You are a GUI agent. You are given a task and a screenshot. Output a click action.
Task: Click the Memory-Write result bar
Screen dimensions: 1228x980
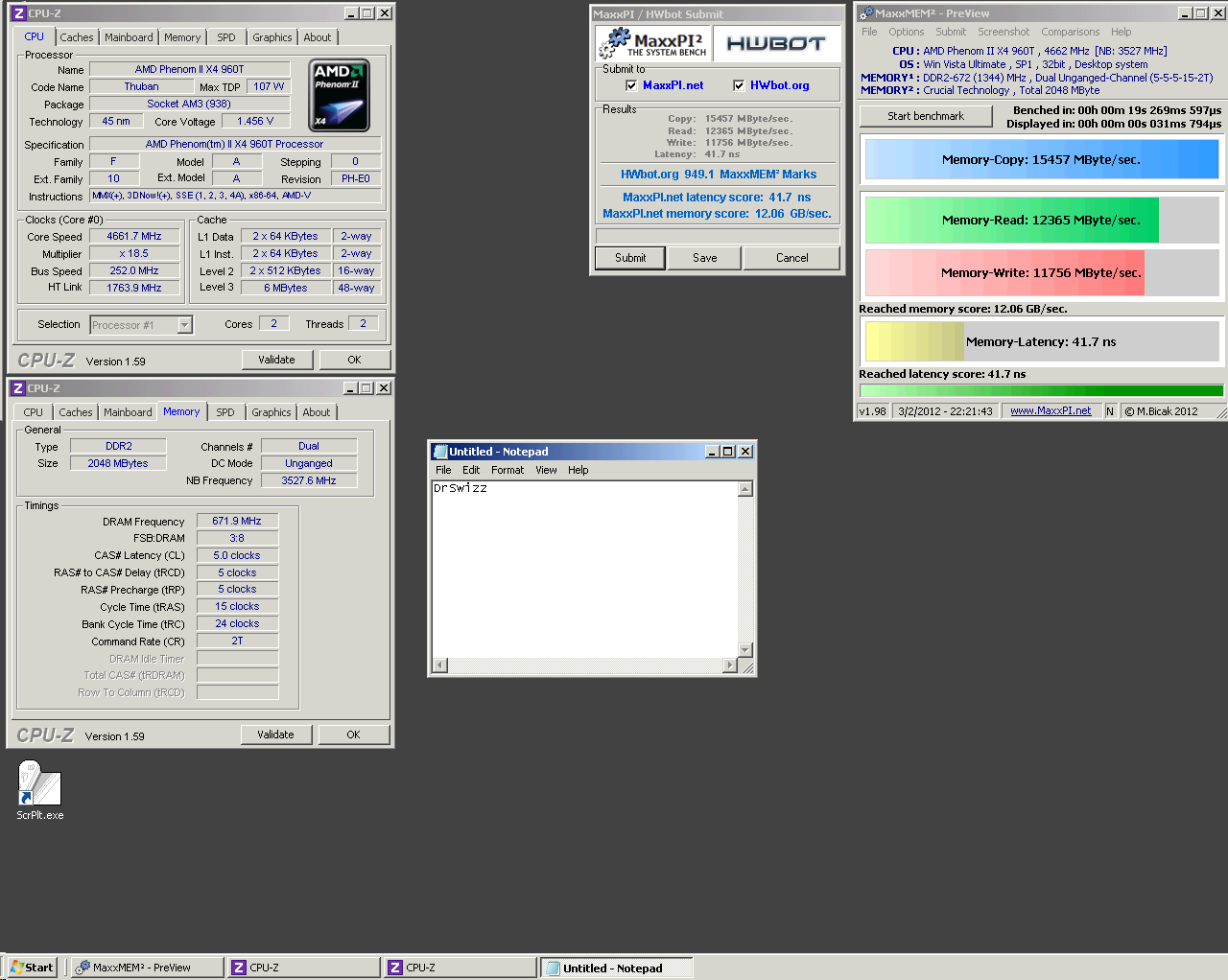[x=1042, y=272]
